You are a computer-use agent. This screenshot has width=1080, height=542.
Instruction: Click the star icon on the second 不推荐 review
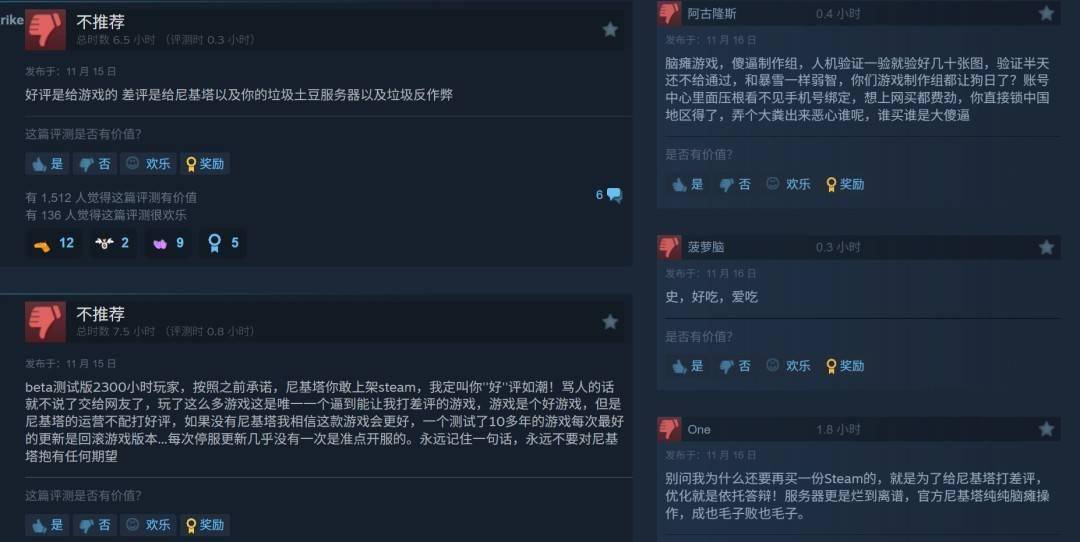pyautogui.click(x=610, y=322)
